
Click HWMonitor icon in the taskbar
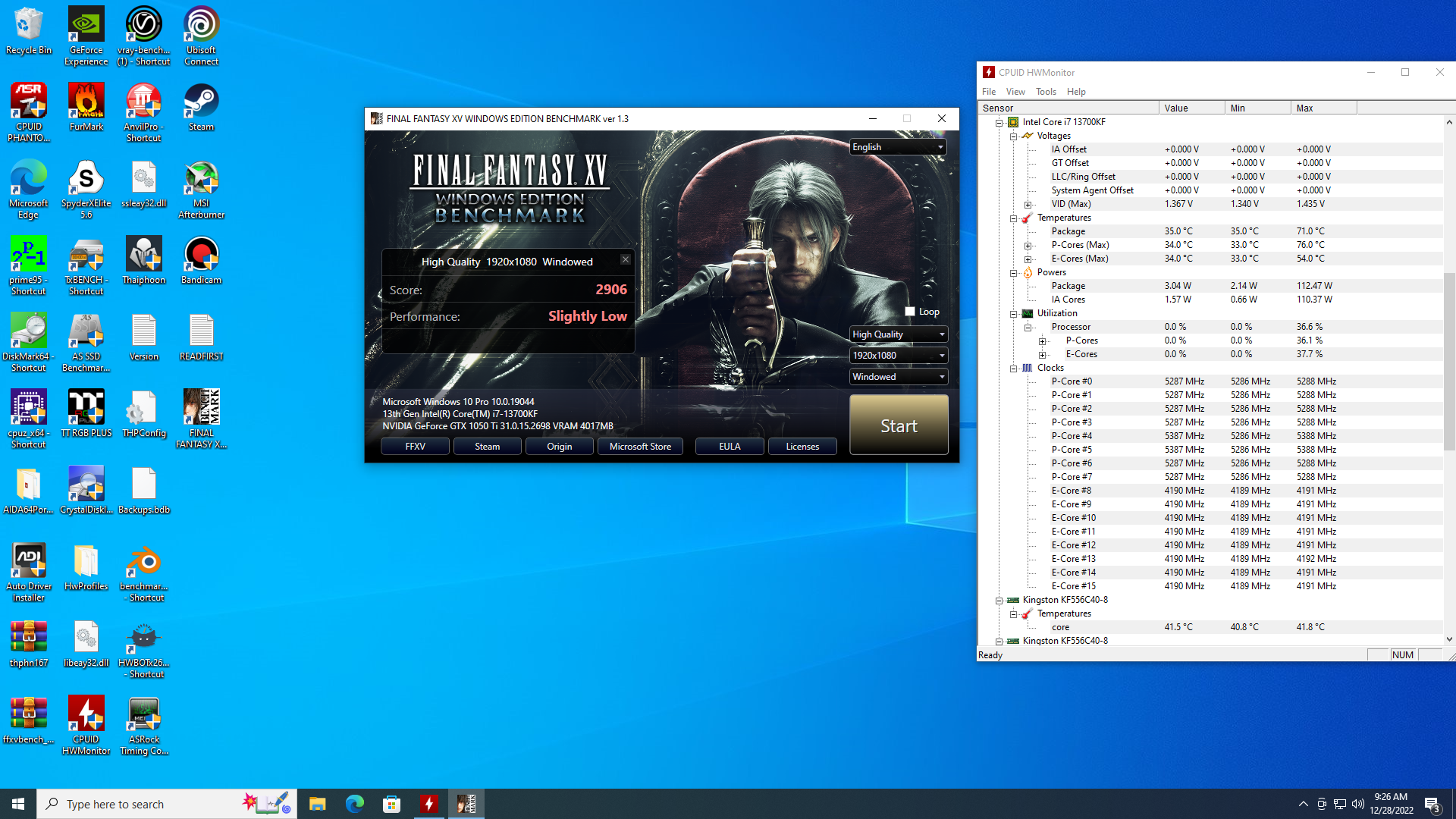(428, 804)
